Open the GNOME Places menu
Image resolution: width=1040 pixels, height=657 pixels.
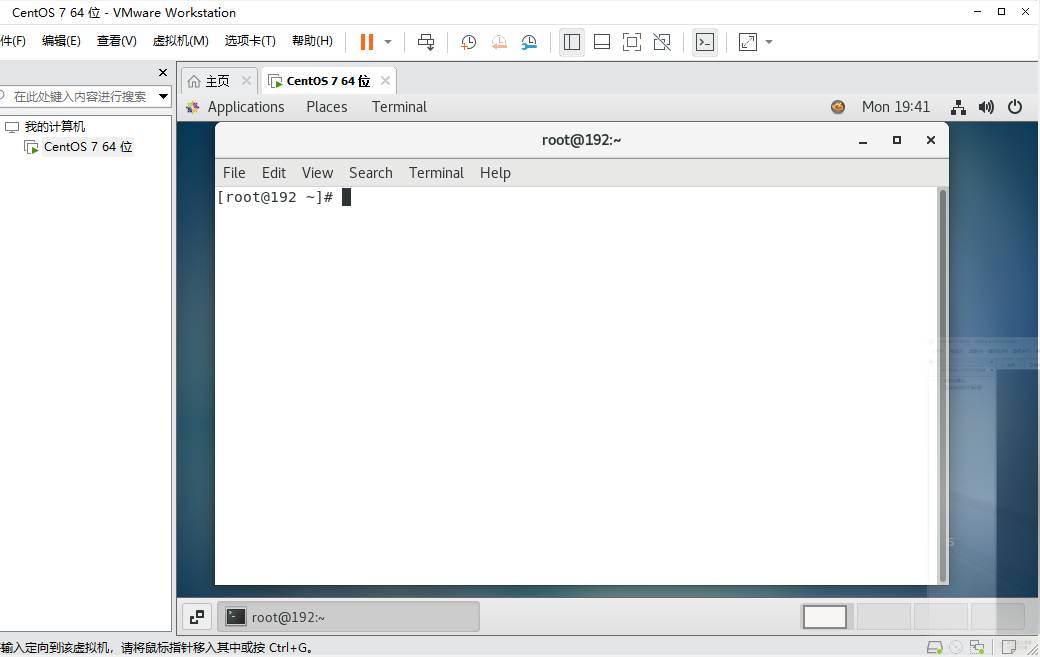[327, 107]
